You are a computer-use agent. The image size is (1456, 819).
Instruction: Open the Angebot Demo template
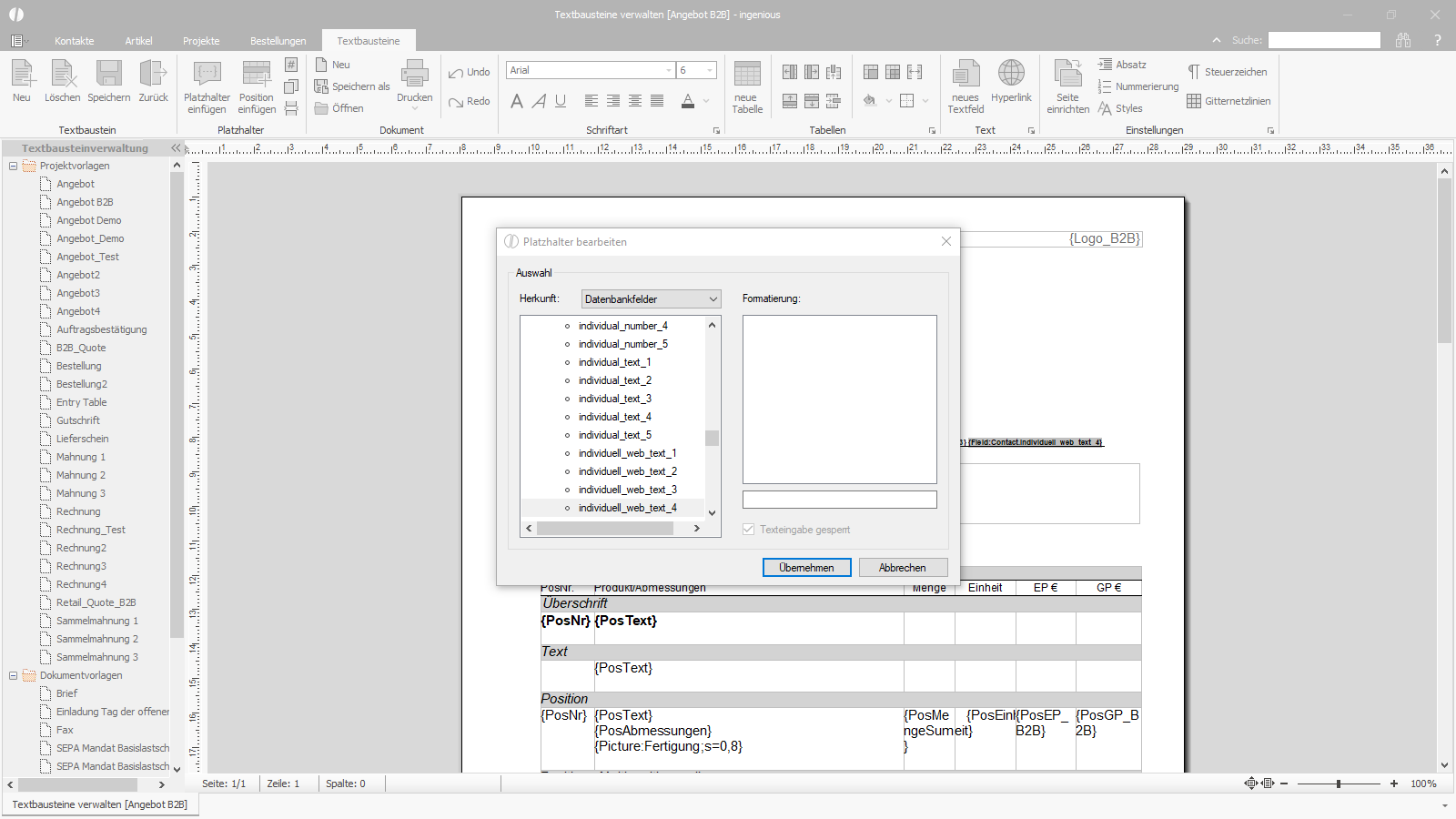coord(88,220)
